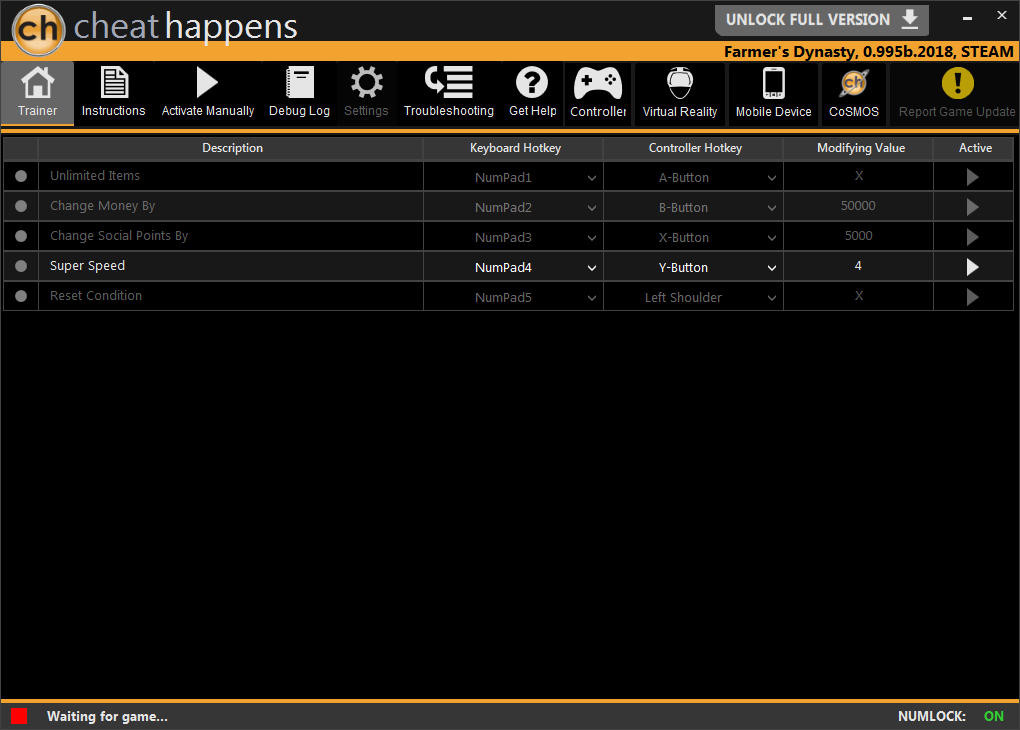1020x730 pixels.
Task: Click the red status indicator square
Action: coord(19,716)
